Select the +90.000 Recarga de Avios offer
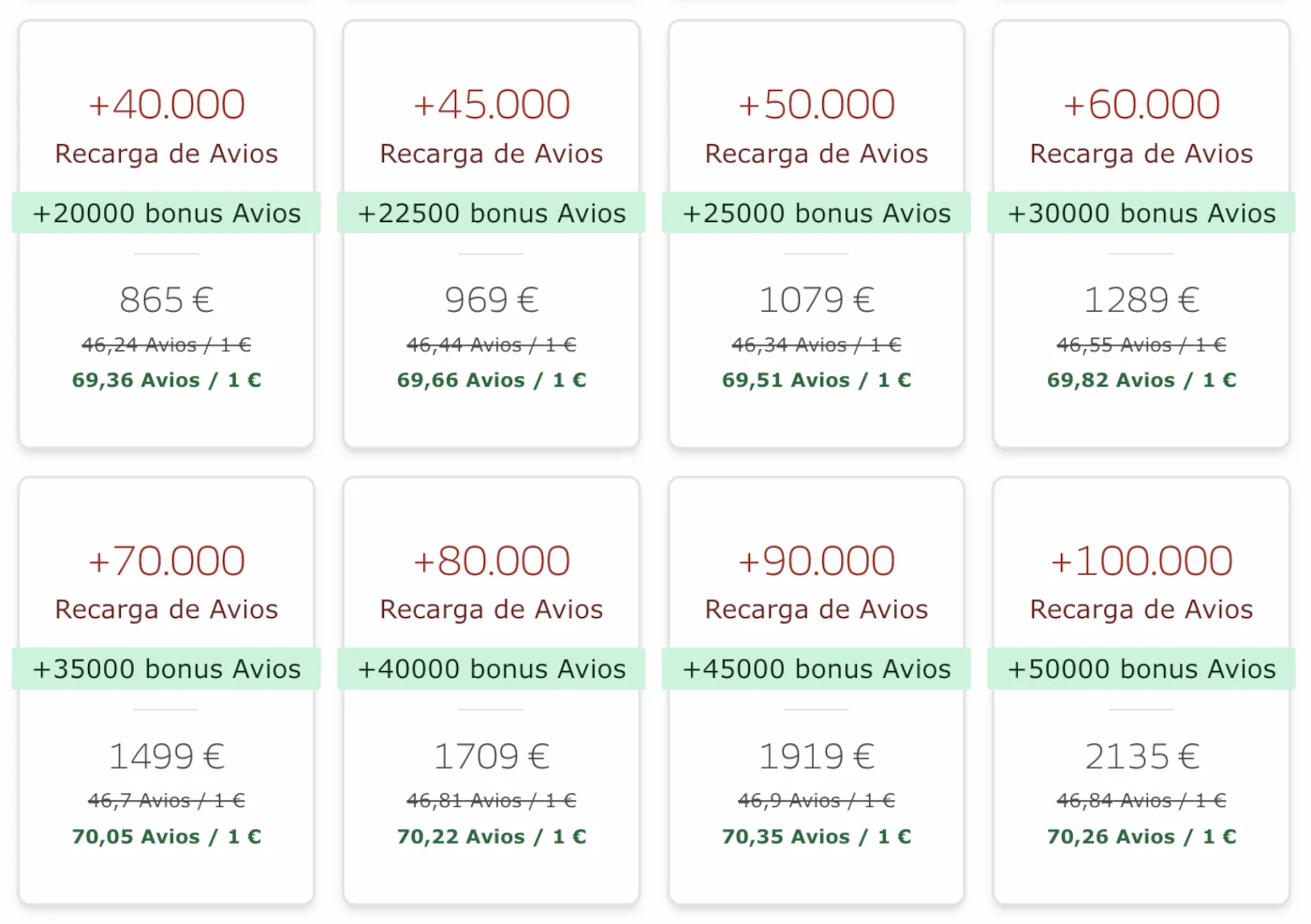Image resolution: width=1311 pixels, height=924 pixels. (x=816, y=560)
